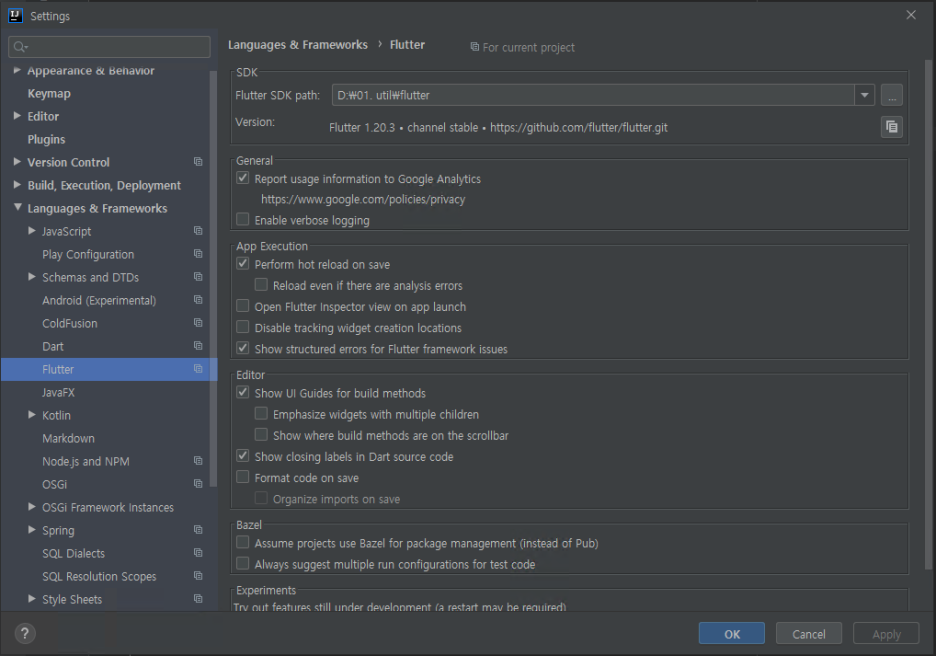Click project-level icon in the Flutter row
This screenshot has width=936, height=656.
click(x=198, y=369)
